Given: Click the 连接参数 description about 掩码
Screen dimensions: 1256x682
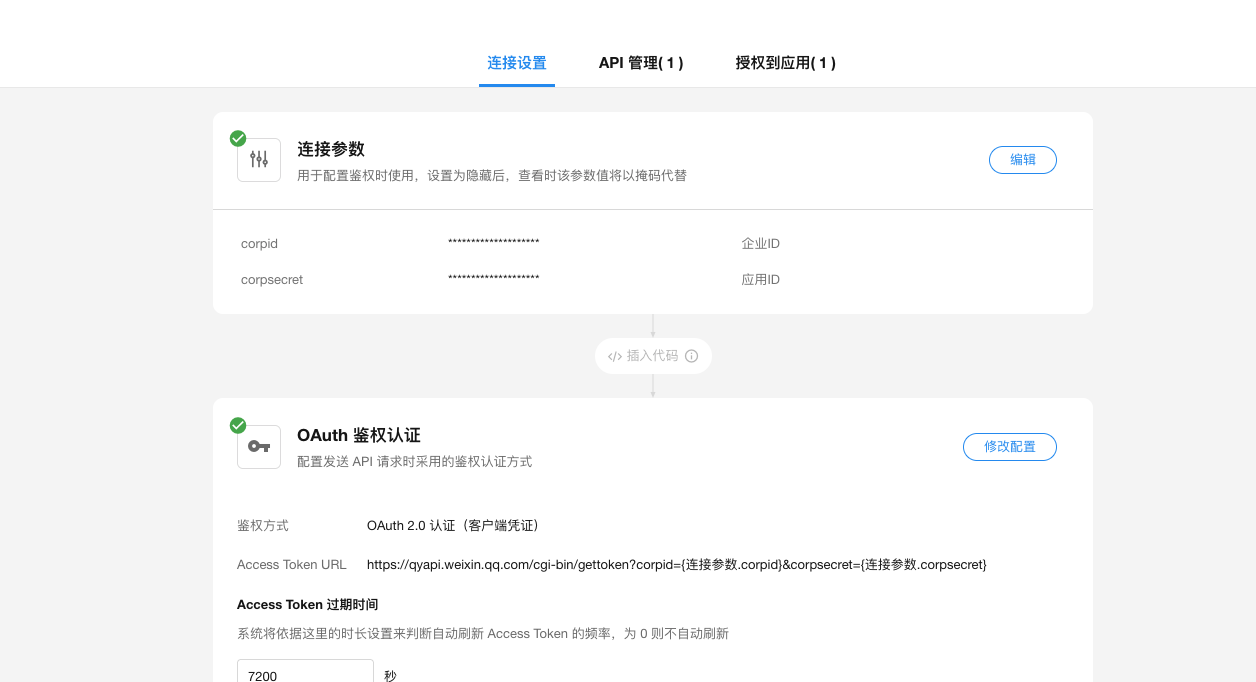Looking at the screenshot, I should (x=492, y=176).
